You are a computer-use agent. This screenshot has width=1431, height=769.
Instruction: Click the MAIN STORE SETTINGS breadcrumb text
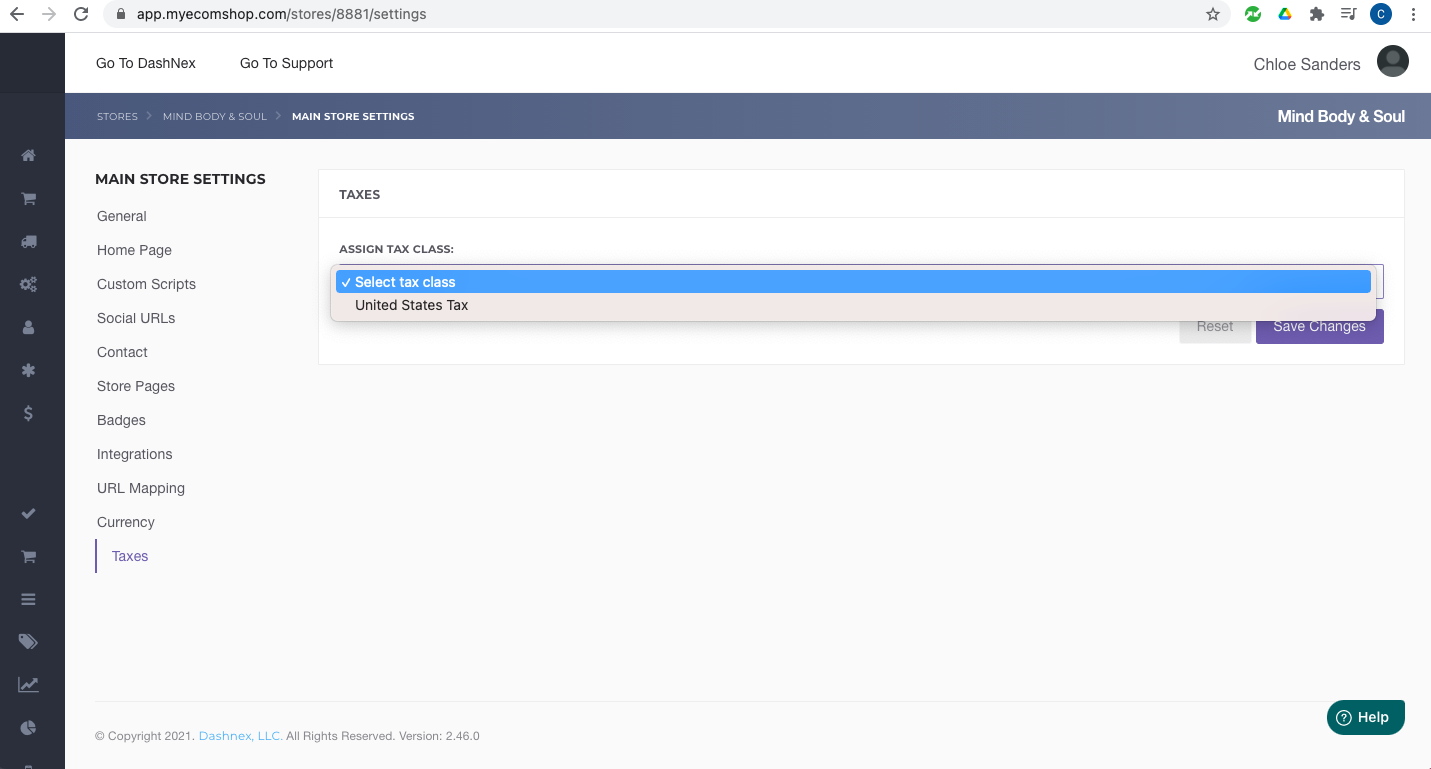pos(353,116)
